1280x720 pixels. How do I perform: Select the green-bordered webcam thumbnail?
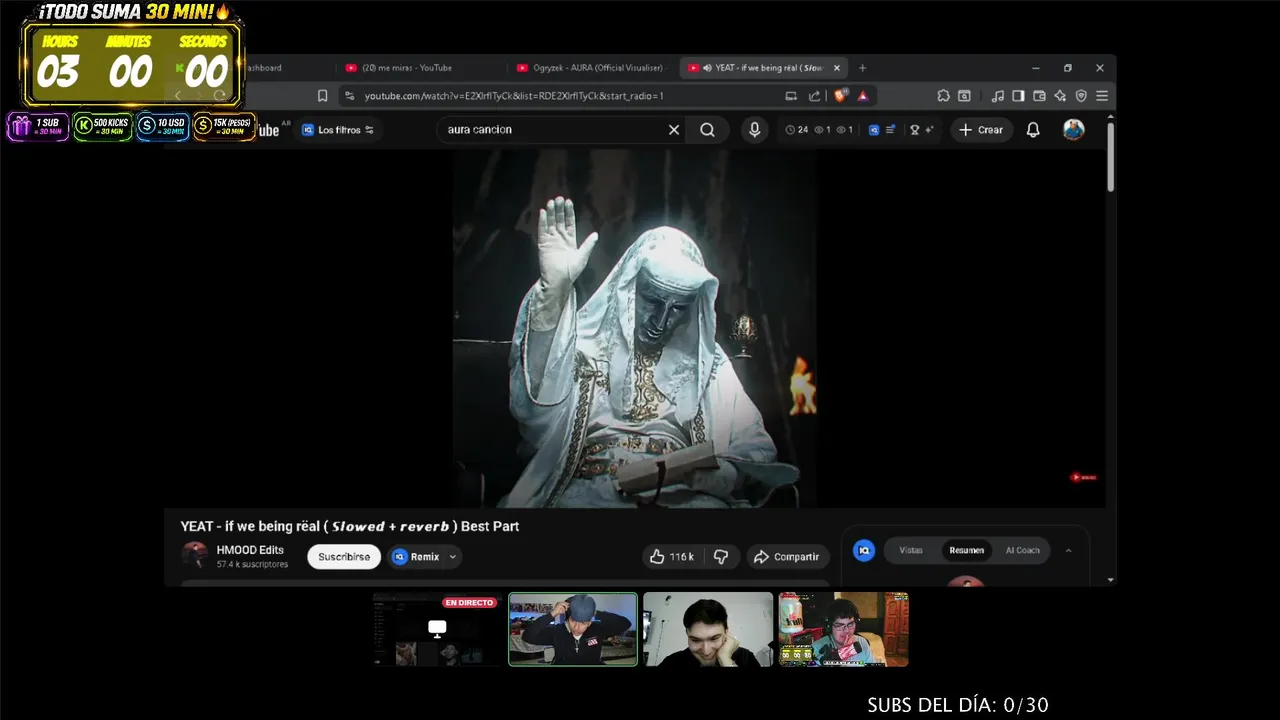click(x=573, y=629)
